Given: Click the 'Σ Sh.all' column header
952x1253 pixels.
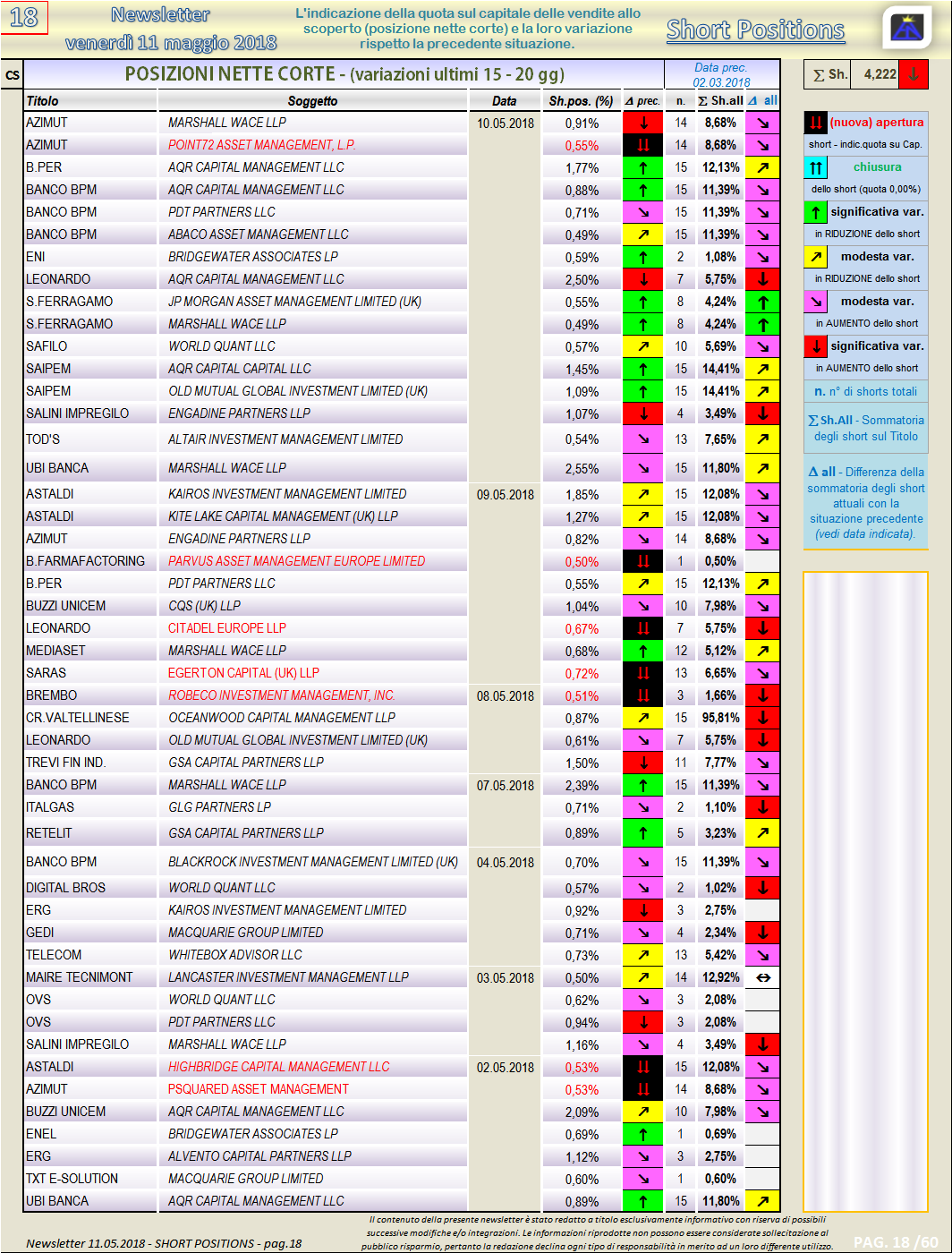Looking at the screenshot, I should coord(720,101).
